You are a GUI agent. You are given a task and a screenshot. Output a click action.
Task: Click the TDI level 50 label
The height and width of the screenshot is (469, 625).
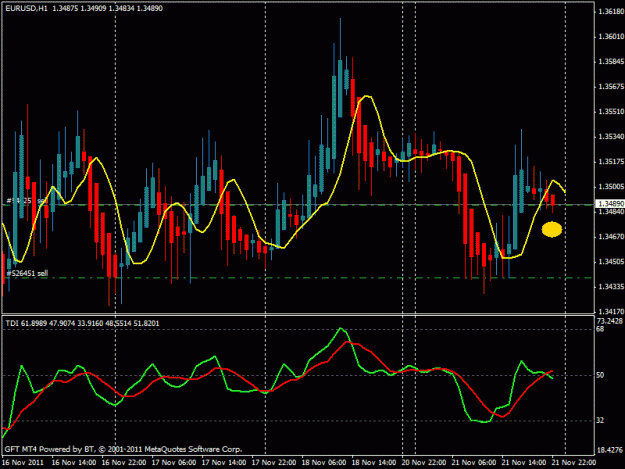(600, 375)
